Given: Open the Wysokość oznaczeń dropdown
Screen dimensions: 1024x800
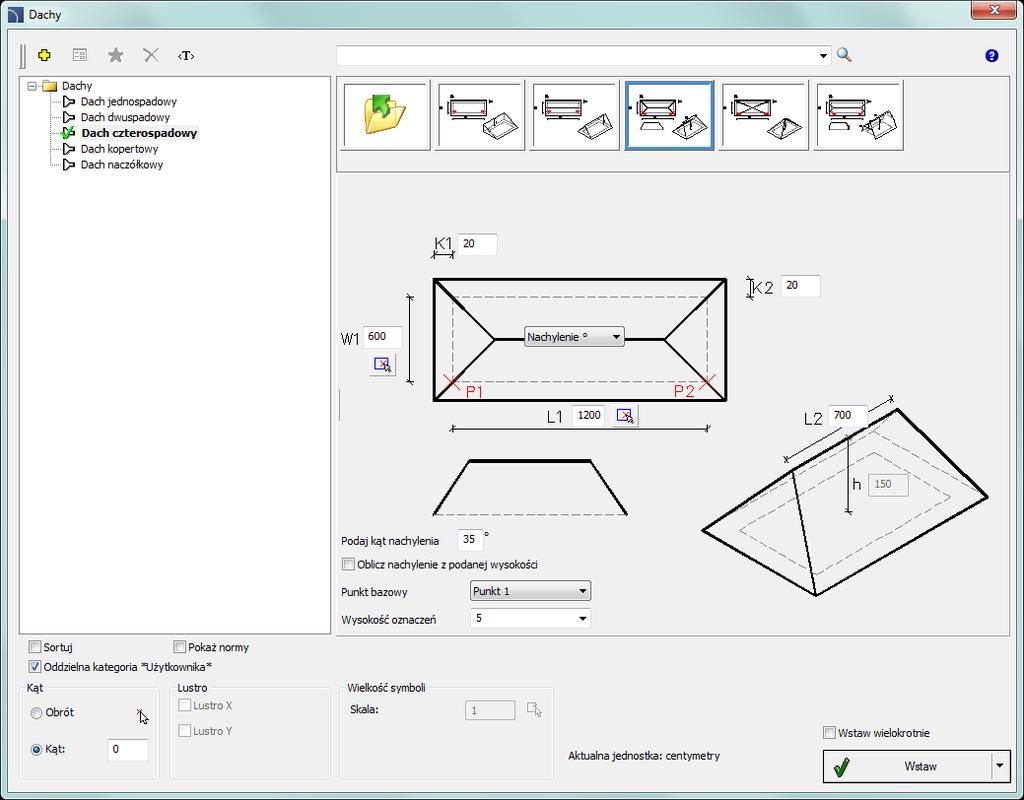Looking at the screenshot, I should tap(583, 618).
